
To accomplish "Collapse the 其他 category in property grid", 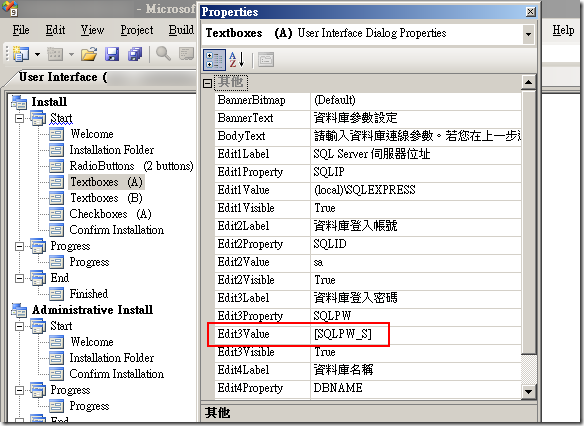I will coord(207,83).
